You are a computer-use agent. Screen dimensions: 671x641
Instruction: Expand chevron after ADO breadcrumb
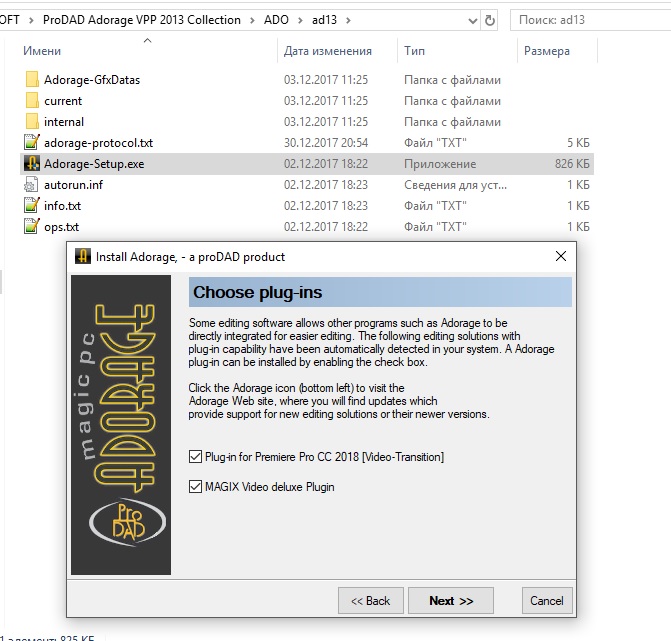pos(300,20)
